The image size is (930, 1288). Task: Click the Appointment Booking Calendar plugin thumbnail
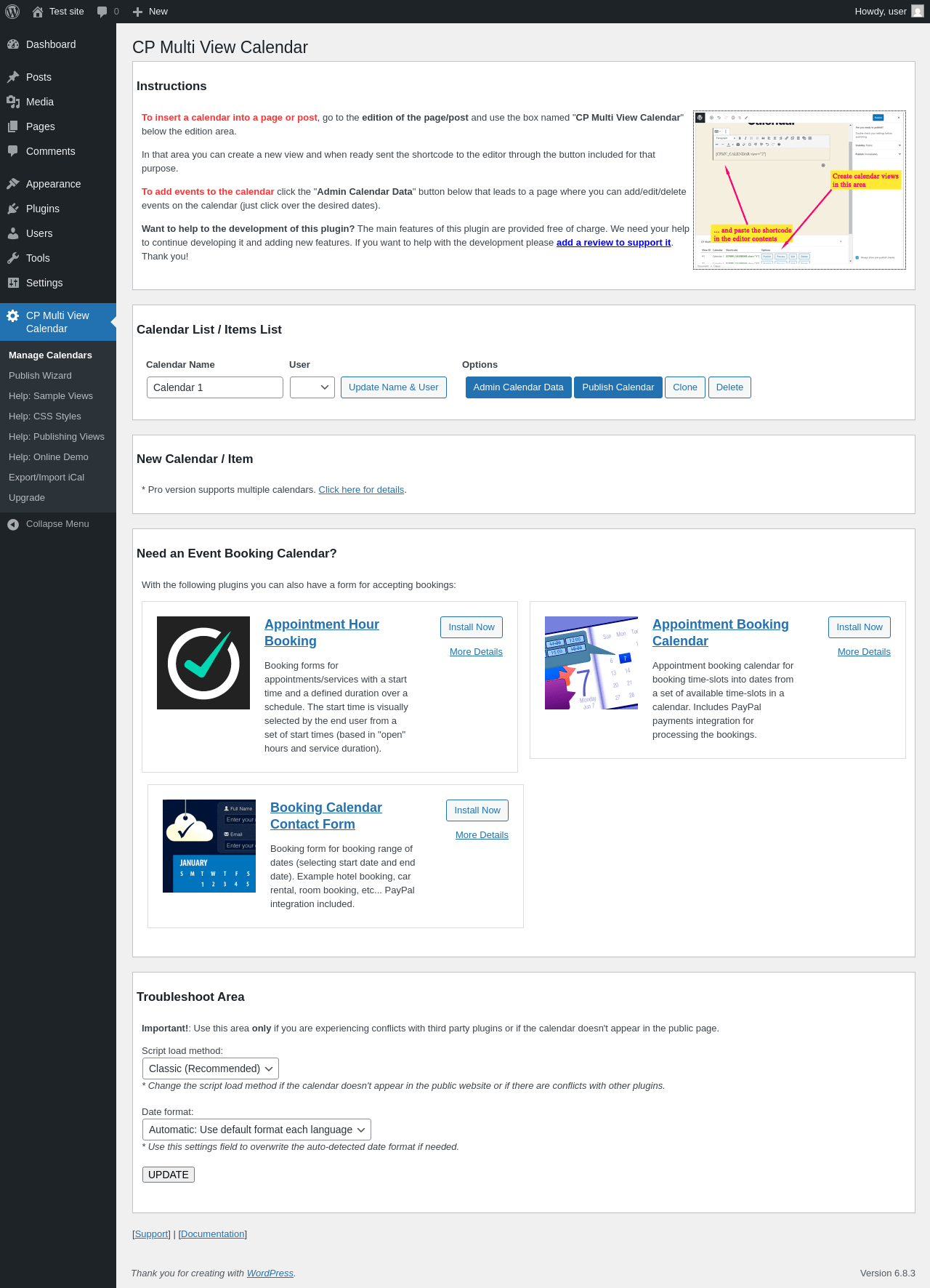coord(591,663)
